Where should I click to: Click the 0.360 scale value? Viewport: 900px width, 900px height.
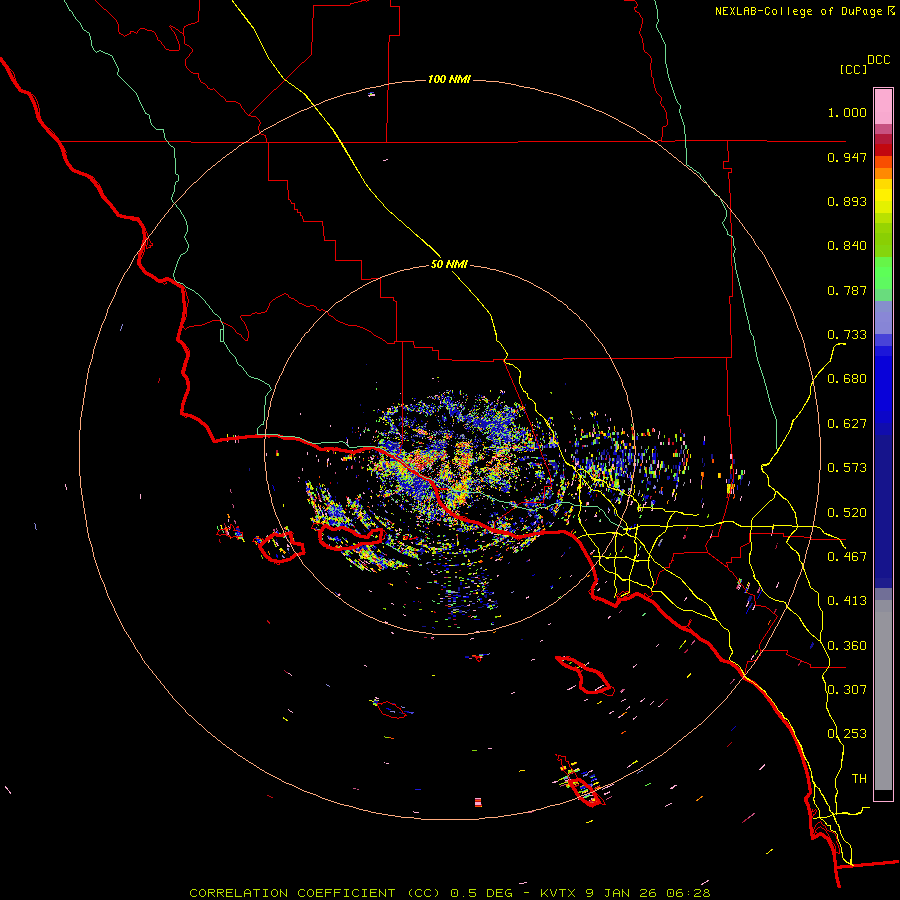[847, 646]
